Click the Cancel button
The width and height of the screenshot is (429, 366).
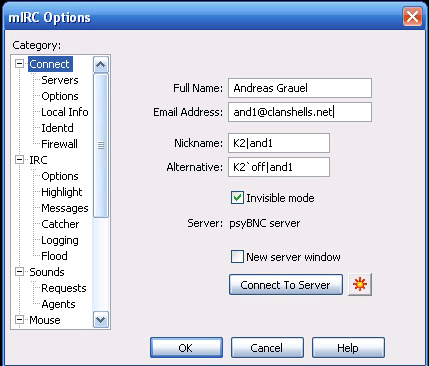tap(267, 348)
